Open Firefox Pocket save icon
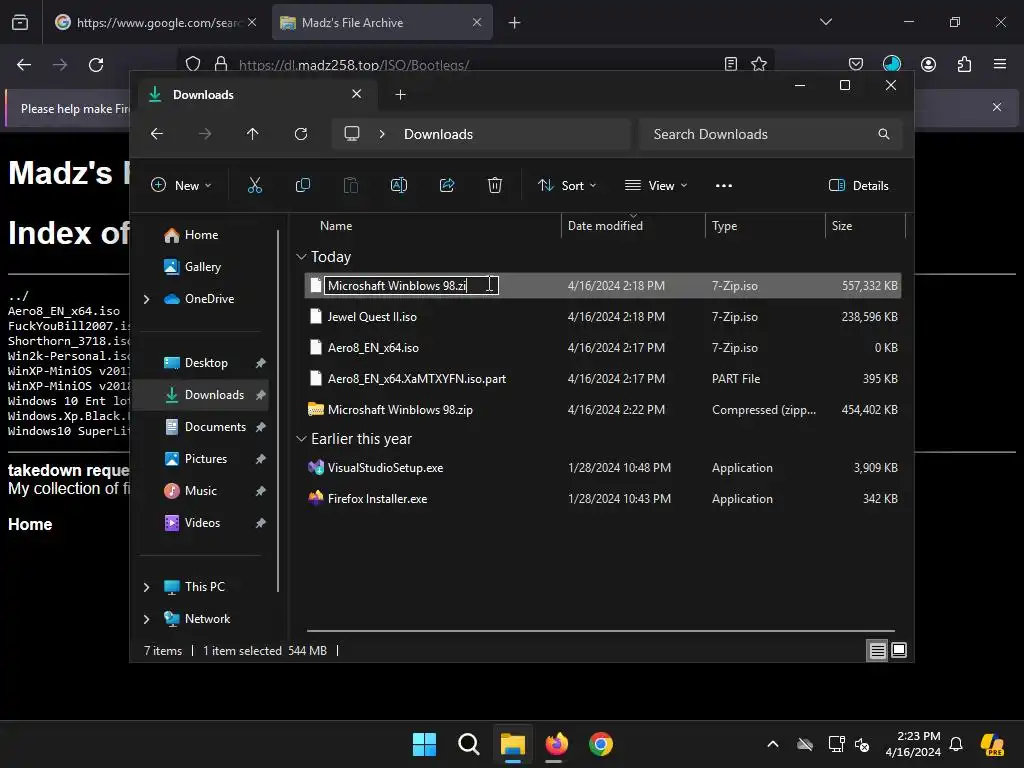The width and height of the screenshot is (1024, 768). pos(856,64)
